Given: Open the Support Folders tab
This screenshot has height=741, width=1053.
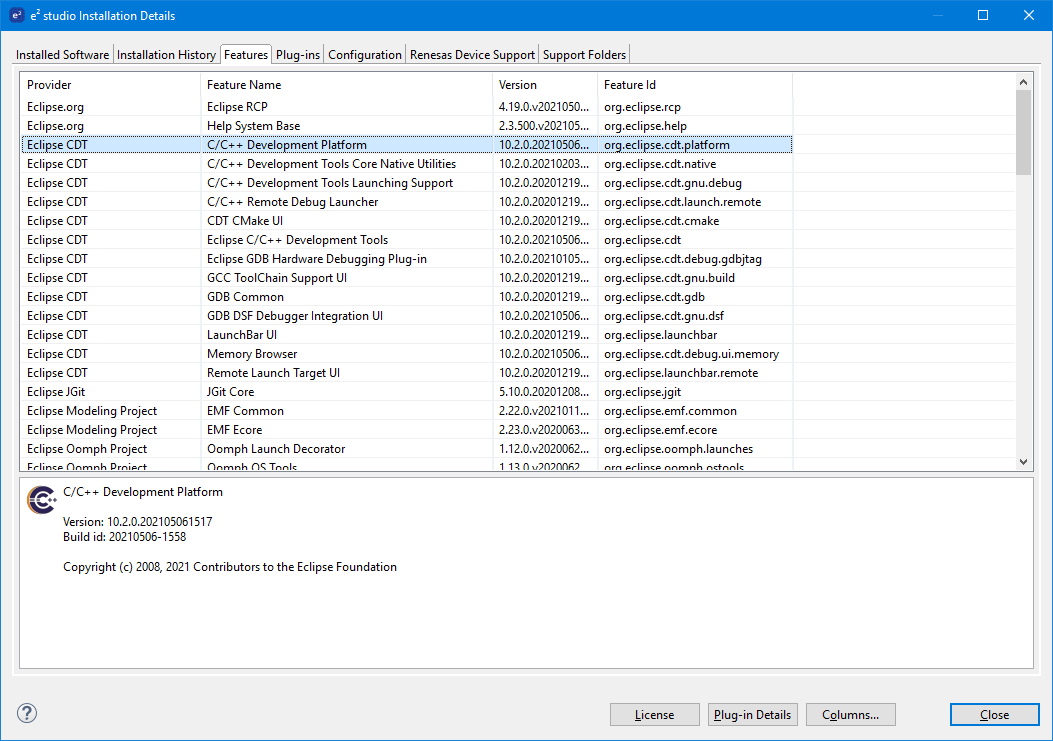Looking at the screenshot, I should (584, 54).
